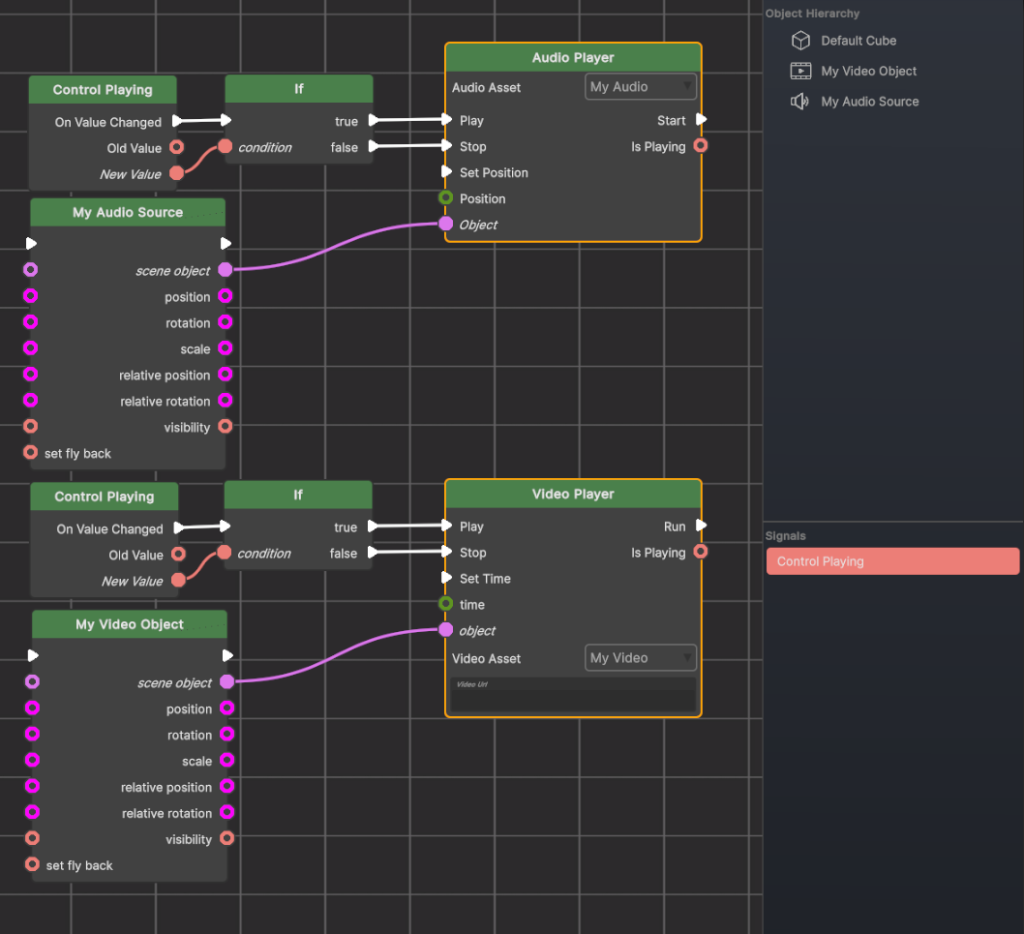The height and width of the screenshot is (934, 1024).
Task: Click top Control Playing Old Value port
Action: pyautogui.click(x=177, y=147)
